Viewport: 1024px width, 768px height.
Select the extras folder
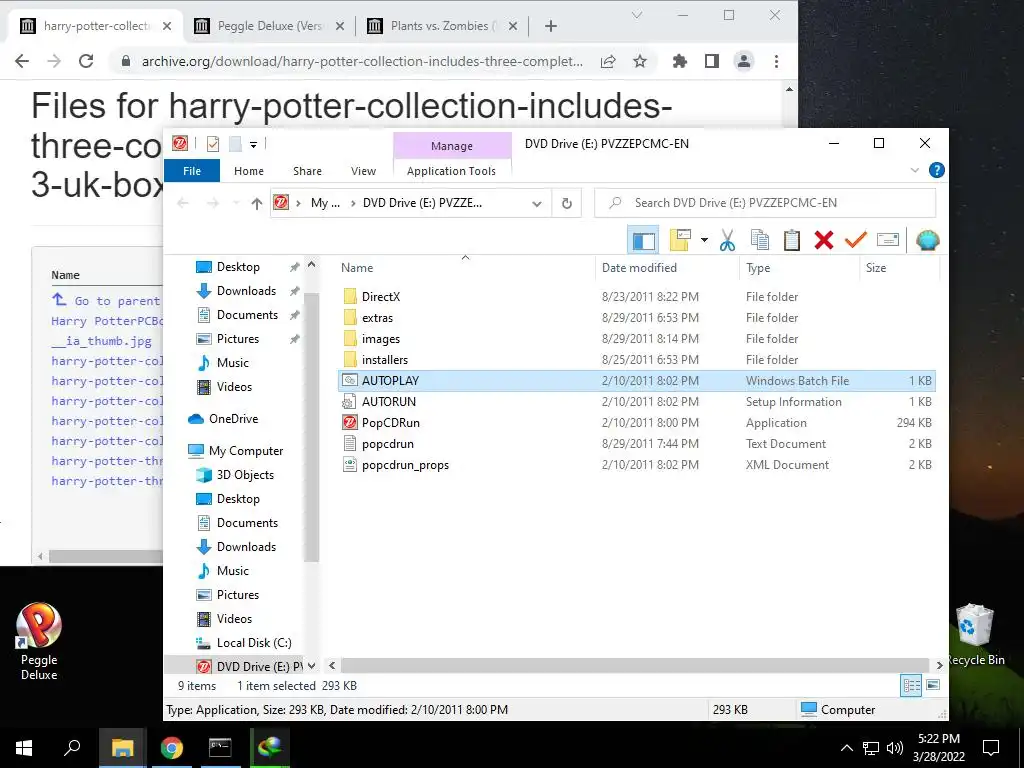click(377, 318)
